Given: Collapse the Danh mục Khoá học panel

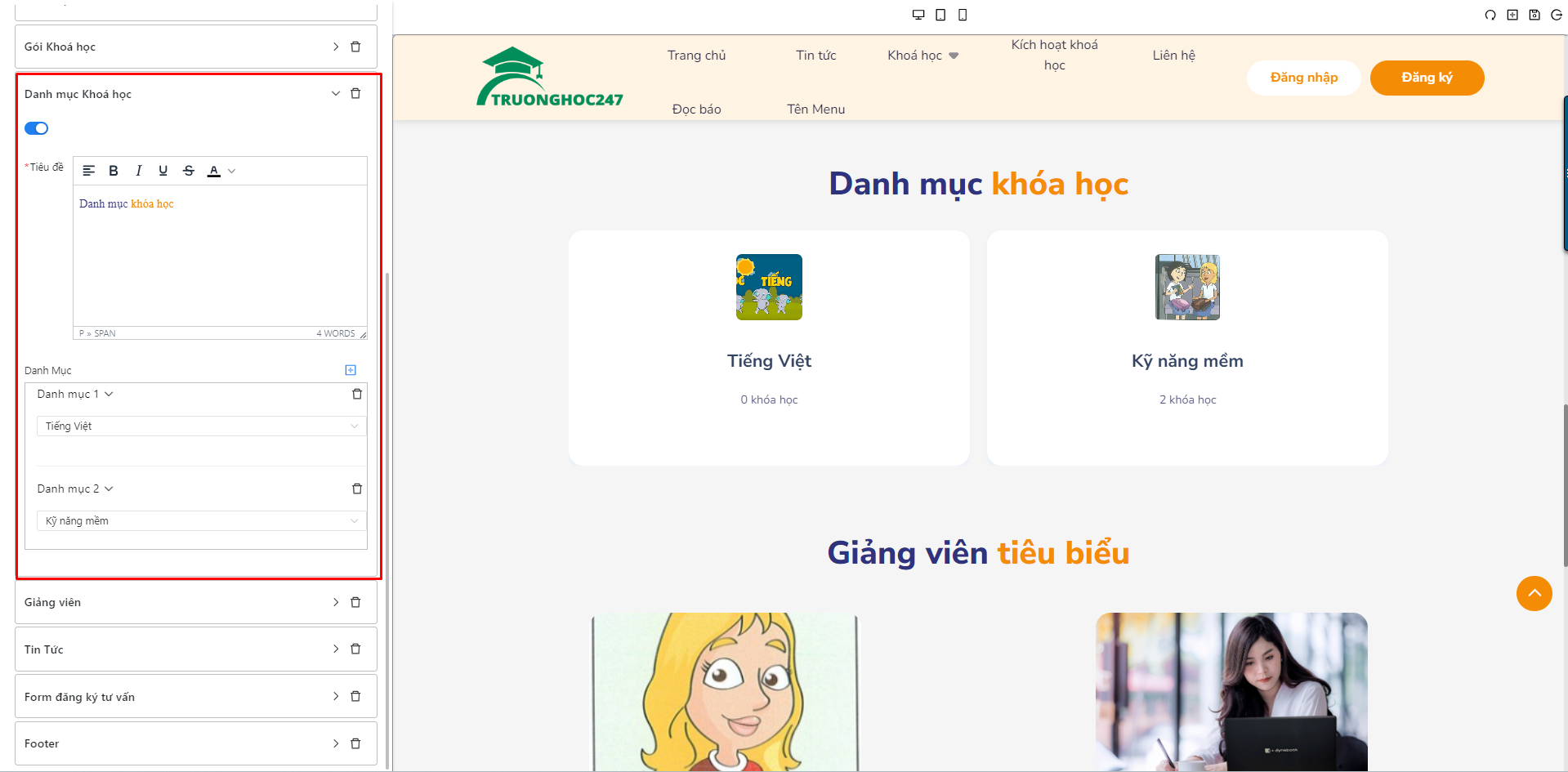Looking at the screenshot, I should (x=335, y=94).
